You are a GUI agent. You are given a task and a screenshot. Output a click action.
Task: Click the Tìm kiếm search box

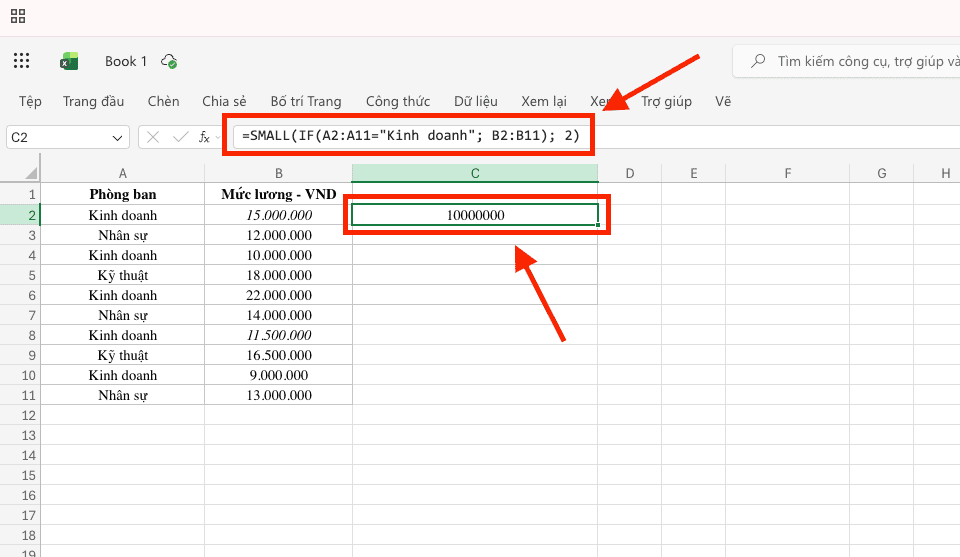pyautogui.click(x=847, y=61)
